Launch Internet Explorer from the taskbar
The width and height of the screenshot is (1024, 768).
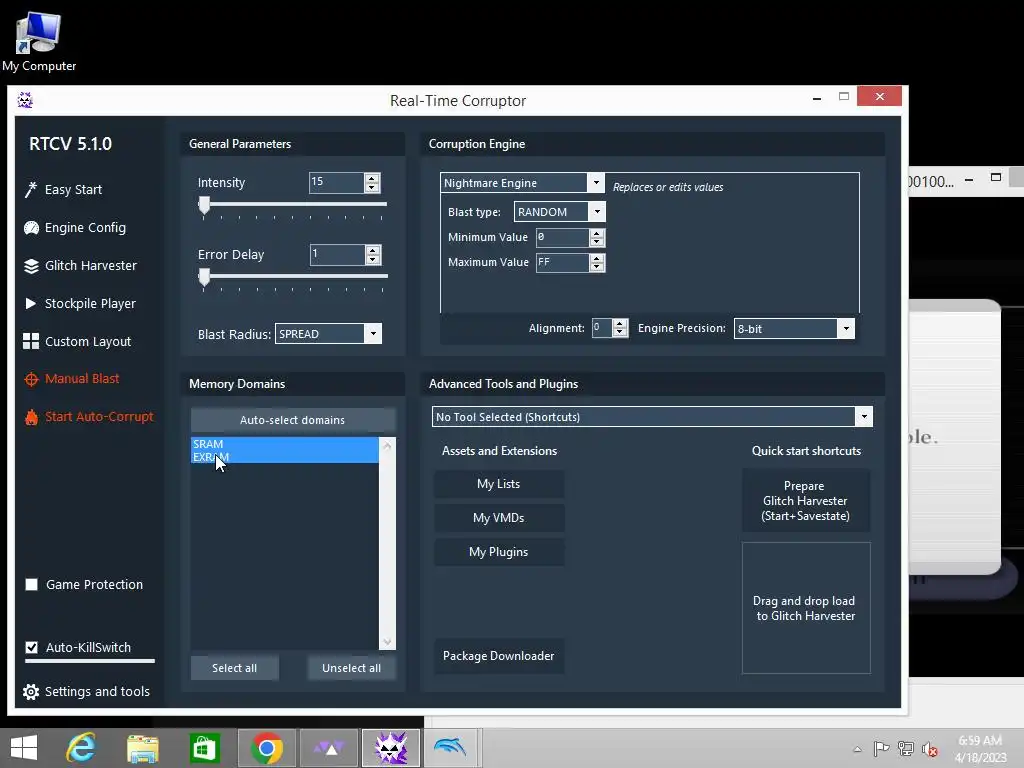tap(81, 748)
